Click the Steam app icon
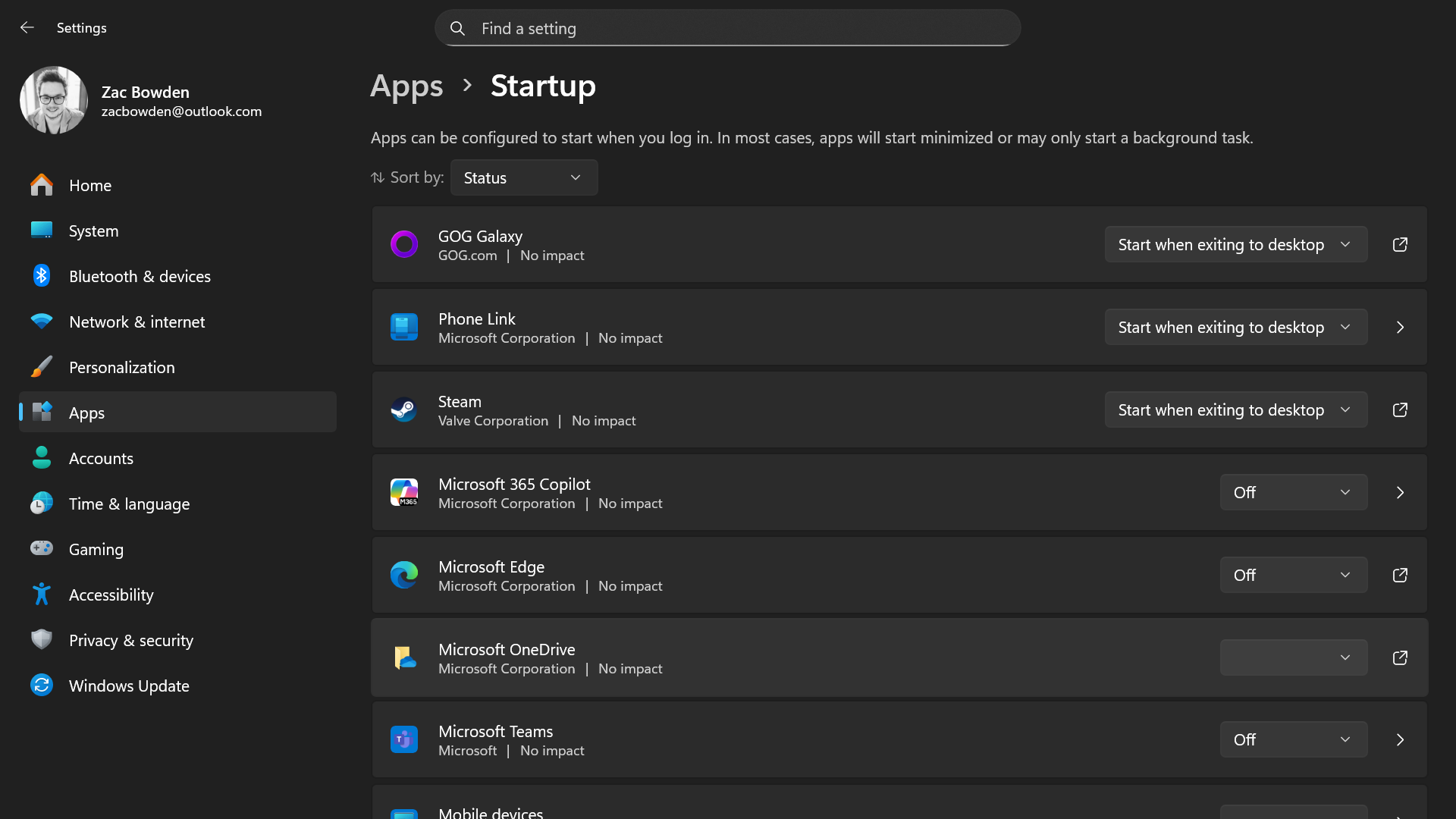The image size is (1456, 819). point(404,409)
